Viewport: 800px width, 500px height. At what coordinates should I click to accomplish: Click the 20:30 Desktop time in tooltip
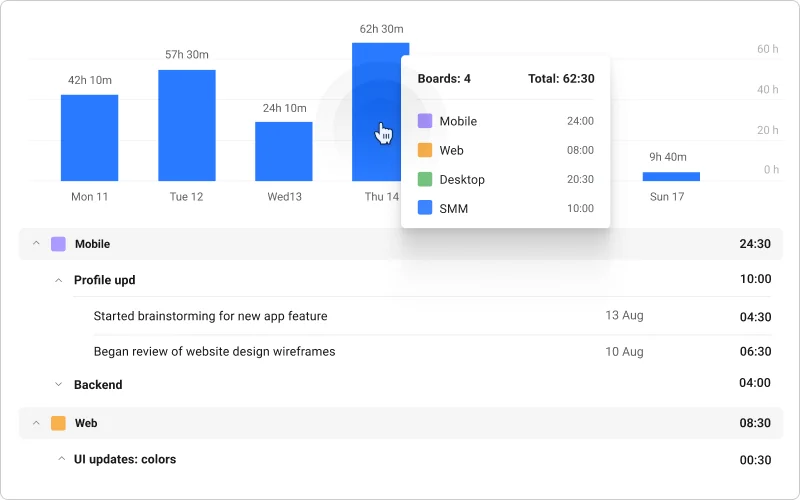pos(581,179)
